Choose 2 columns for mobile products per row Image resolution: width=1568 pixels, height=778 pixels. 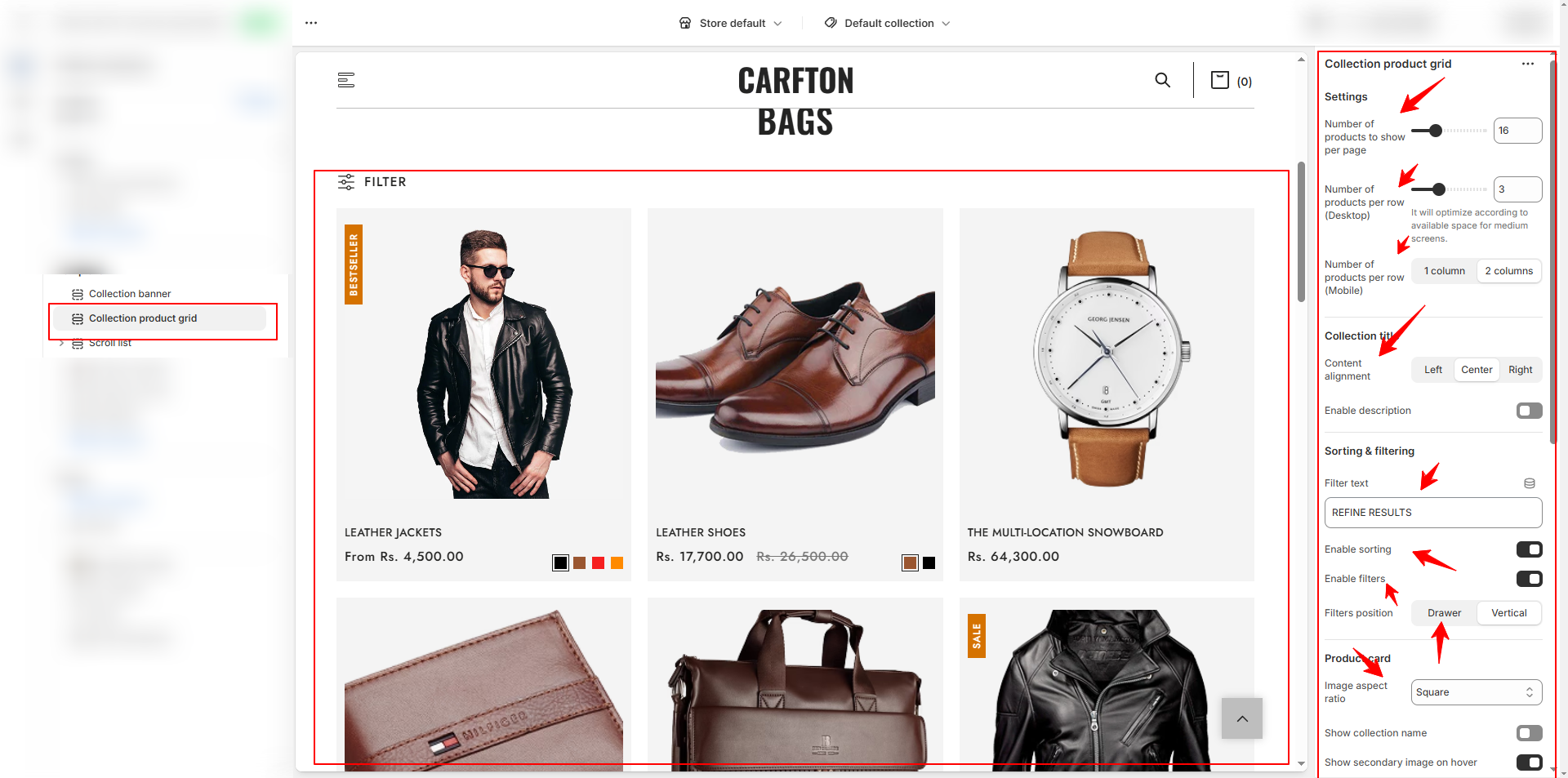1508,271
